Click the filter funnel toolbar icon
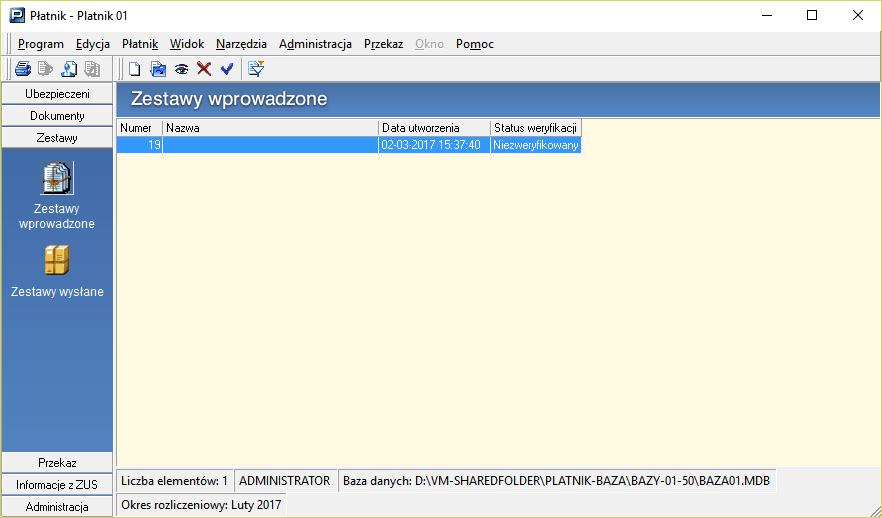The width and height of the screenshot is (882, 518). (x=256, y=69)
